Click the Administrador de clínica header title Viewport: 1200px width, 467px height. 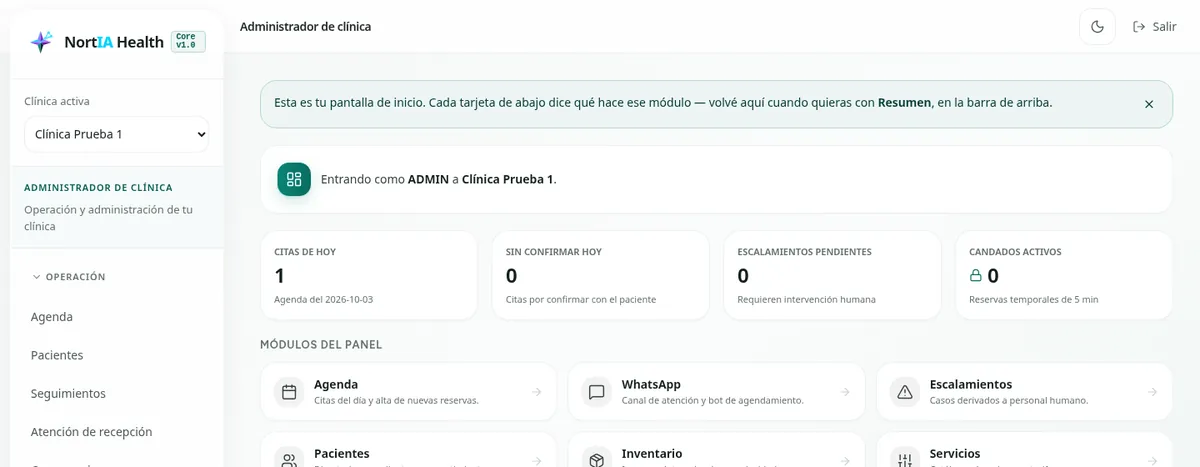pos(305,27)
